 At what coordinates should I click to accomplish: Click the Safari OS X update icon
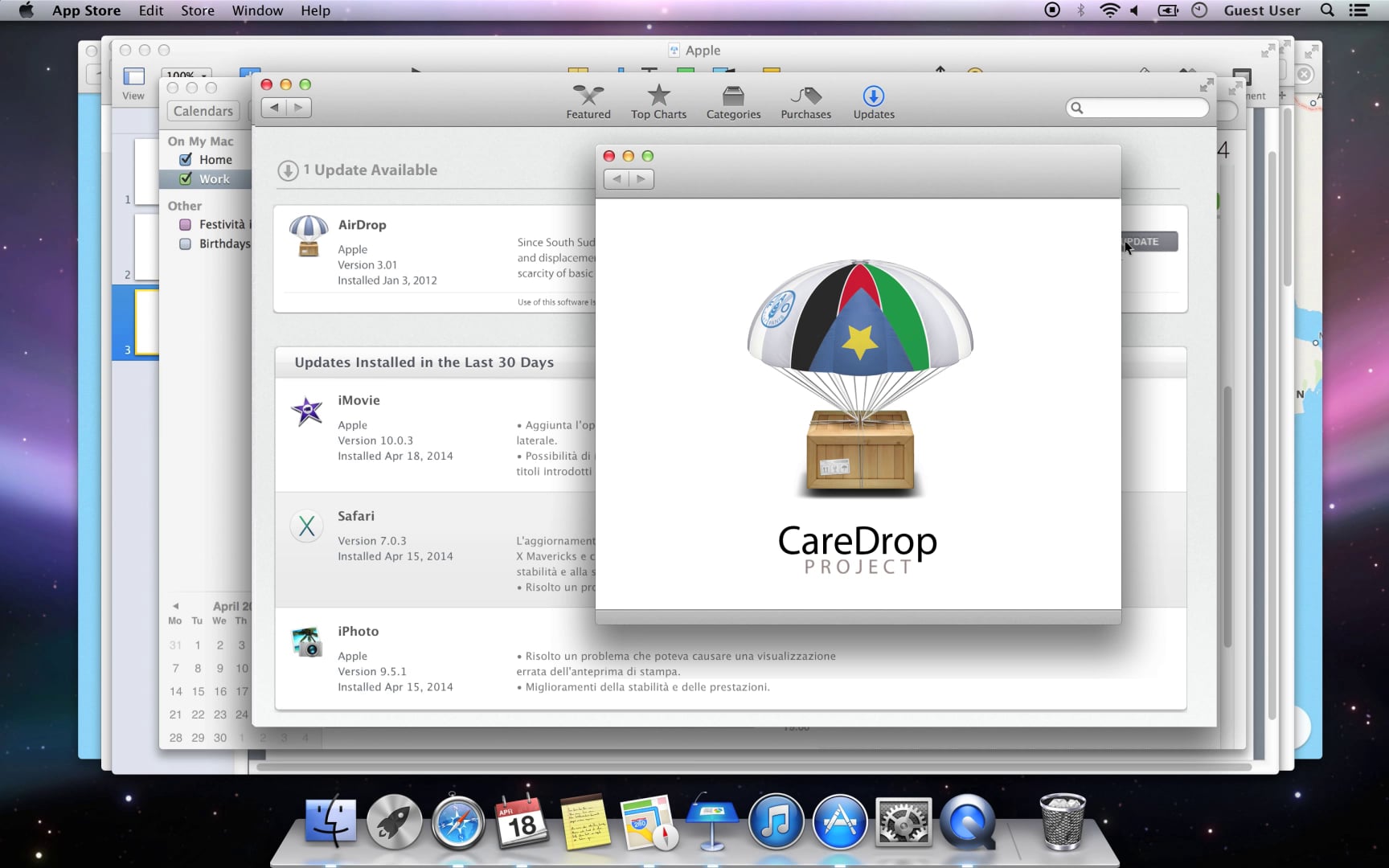[x=306, y=526]
